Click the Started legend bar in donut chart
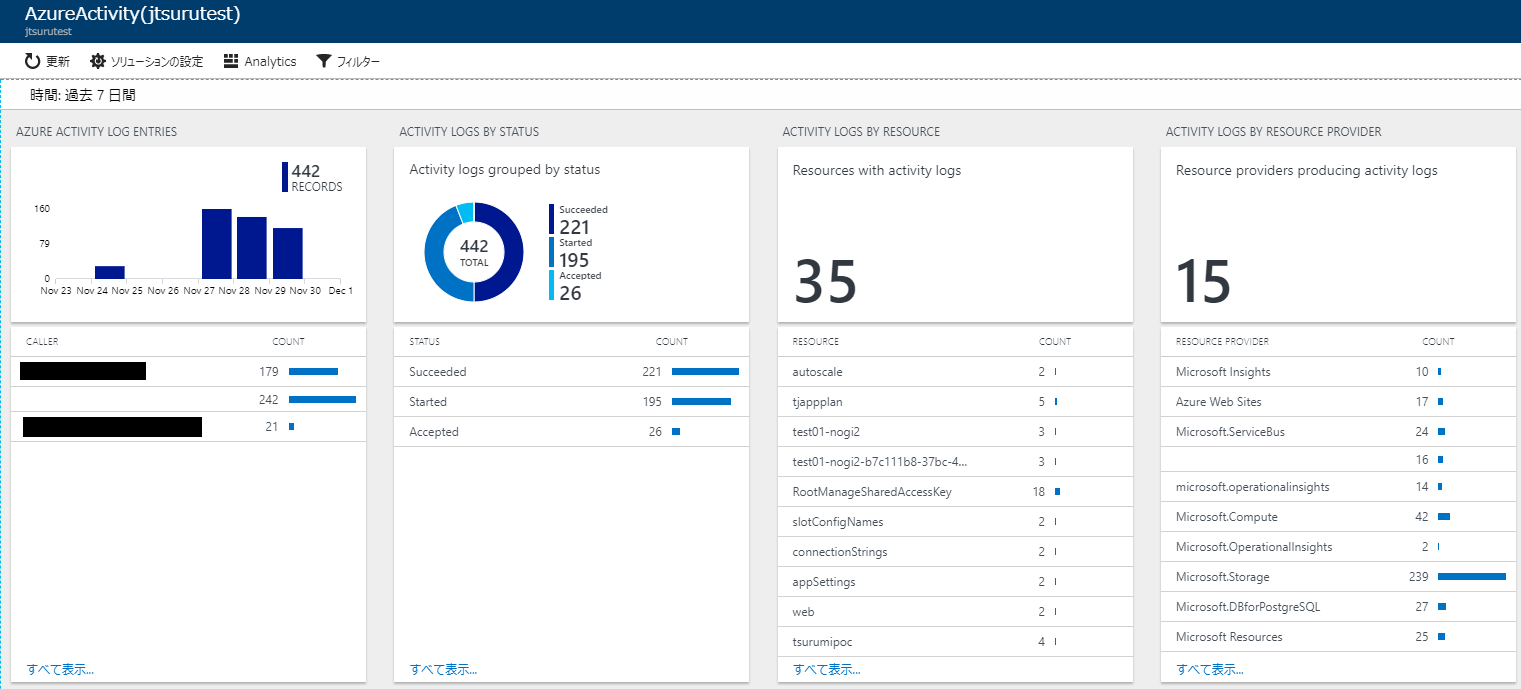This screenshot has height=689, width=1521. tap(551, 250)
